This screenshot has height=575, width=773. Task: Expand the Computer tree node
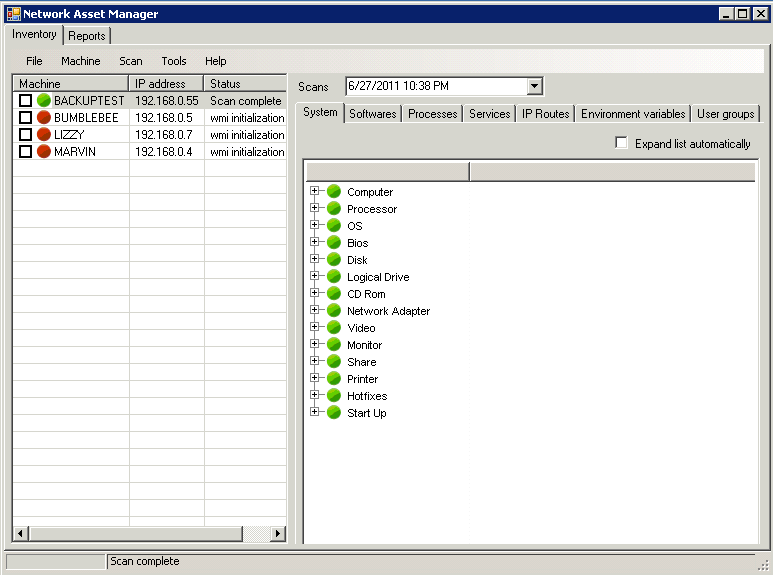click(x=315, y=191)
